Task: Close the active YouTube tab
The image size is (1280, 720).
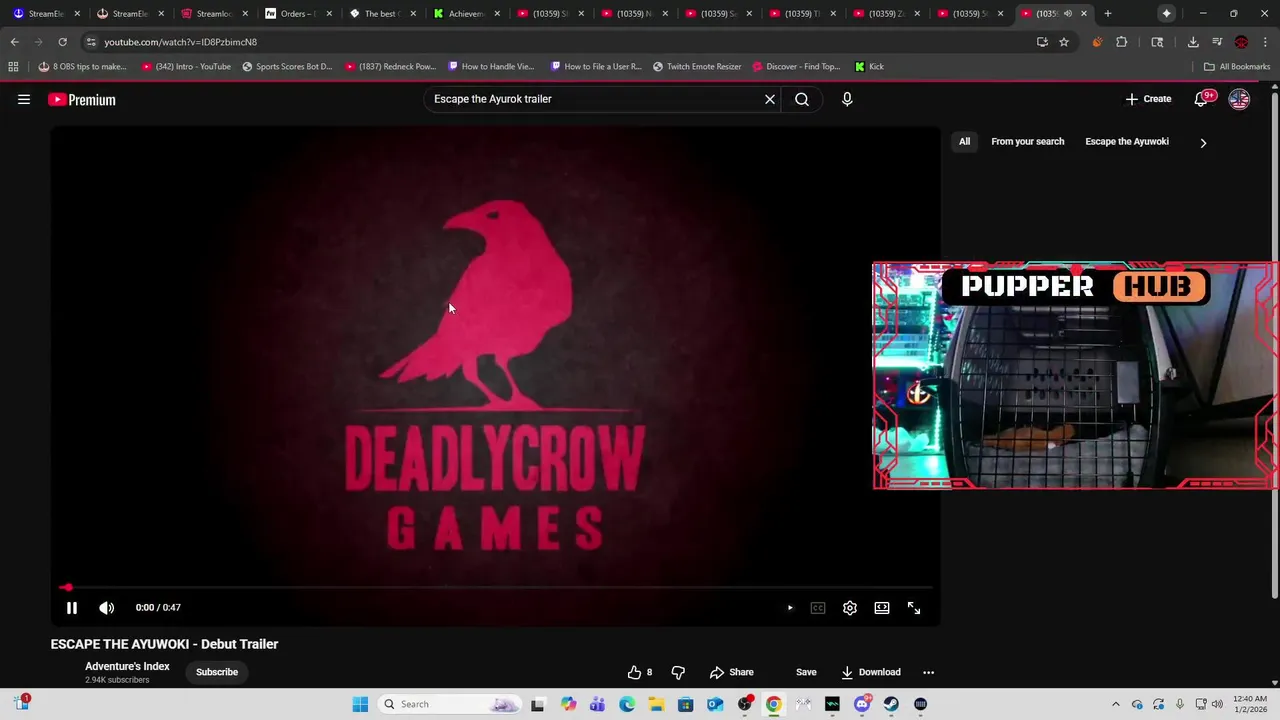Action: click(1084, 14)
